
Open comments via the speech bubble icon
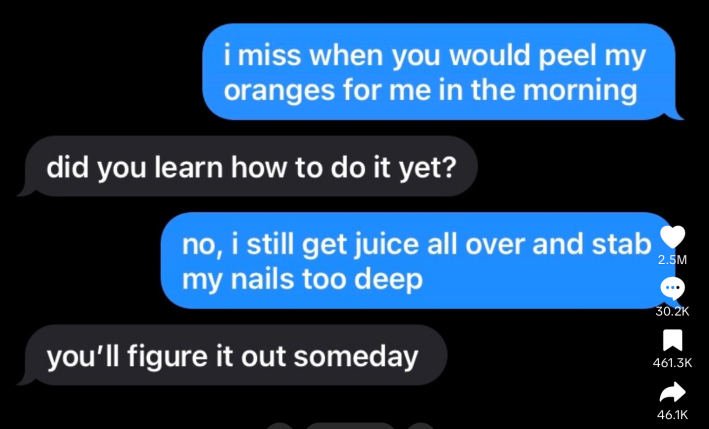click(672, 288)
